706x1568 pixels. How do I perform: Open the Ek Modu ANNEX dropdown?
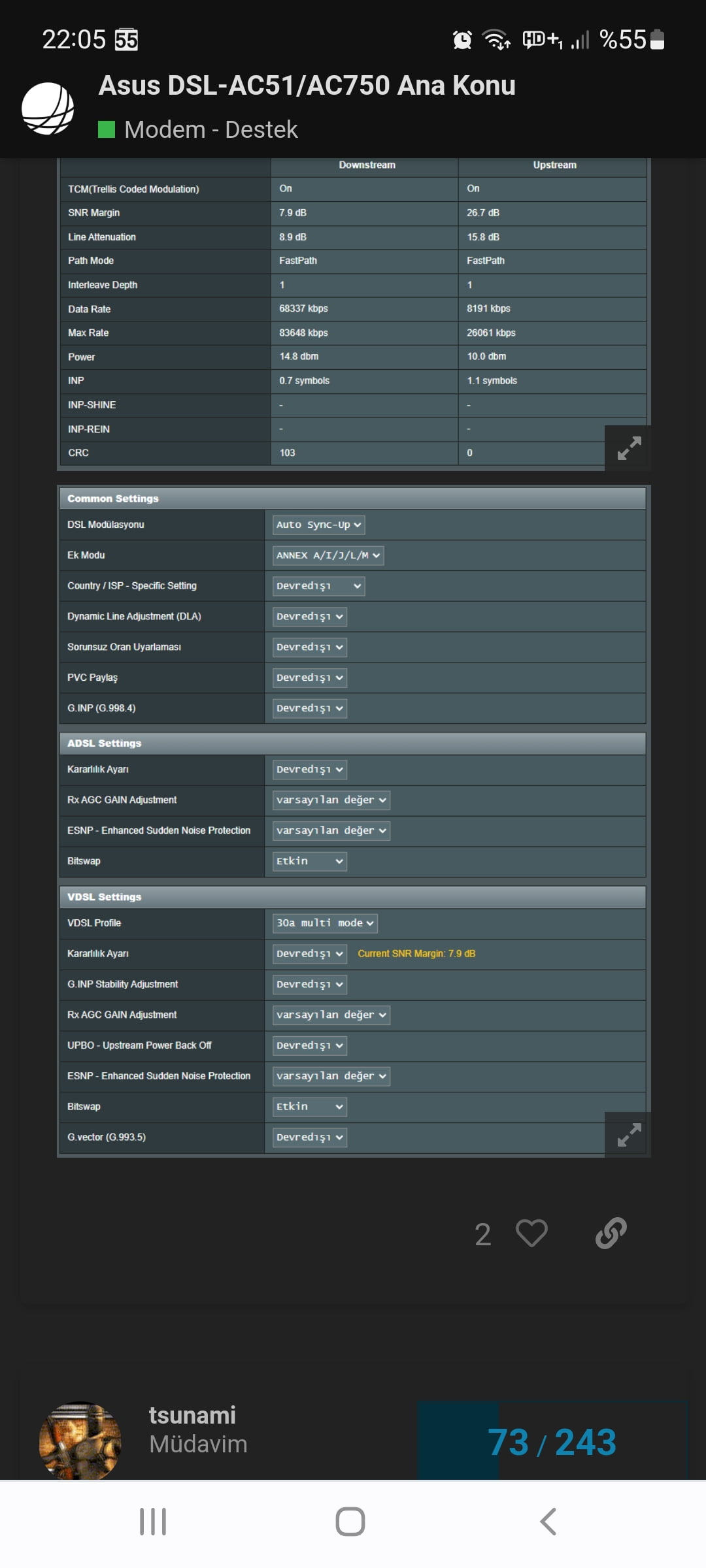point(328,555)
